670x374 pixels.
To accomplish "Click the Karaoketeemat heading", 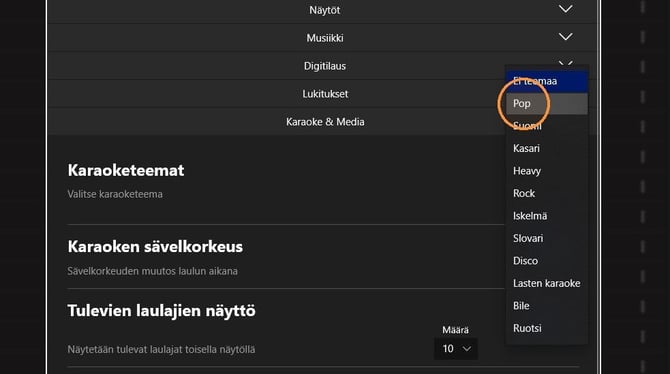I will pyautogui.click(x=126, y=170).
